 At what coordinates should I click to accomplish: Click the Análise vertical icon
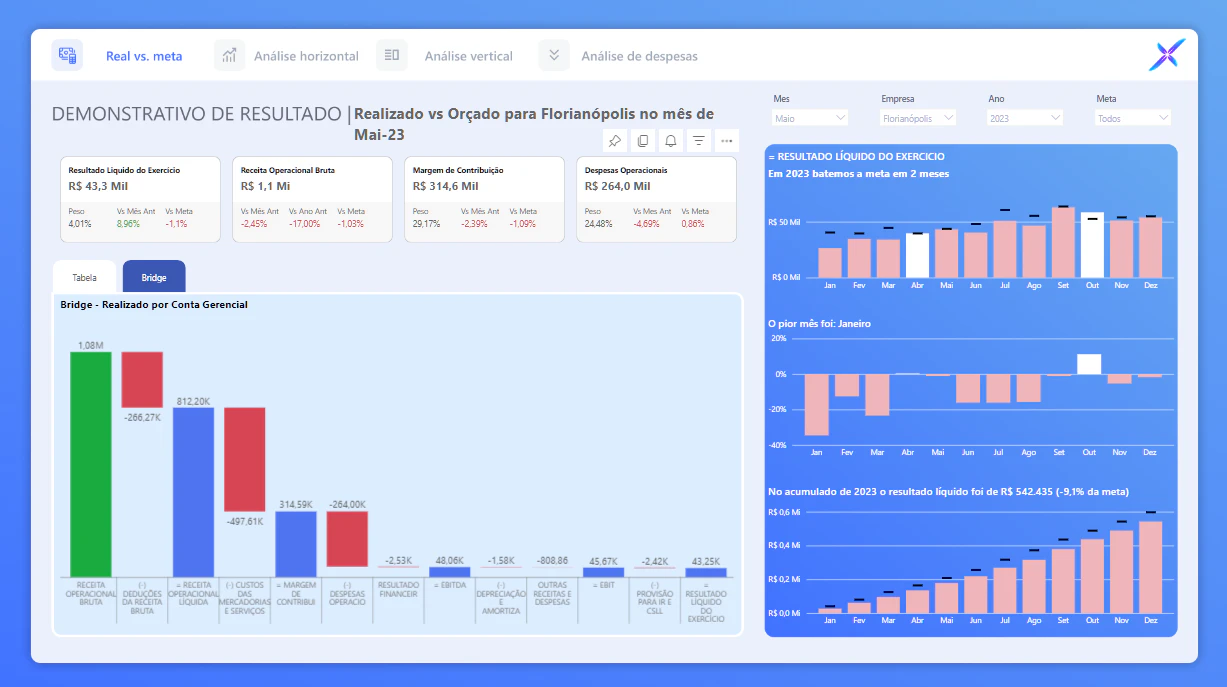[392, 55]
